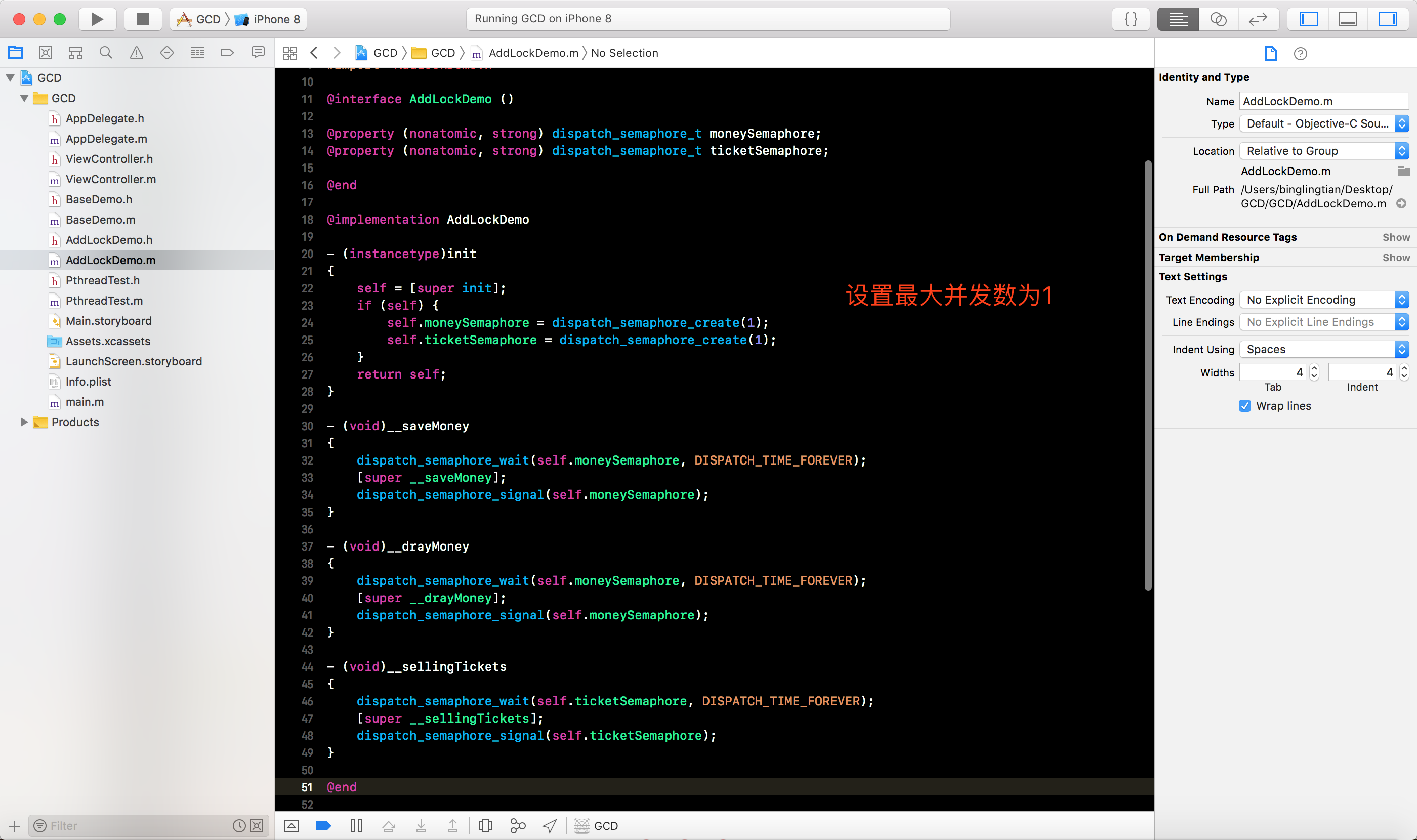Add a new file with plus button
1417x840 pixels.
click(15, 826)
